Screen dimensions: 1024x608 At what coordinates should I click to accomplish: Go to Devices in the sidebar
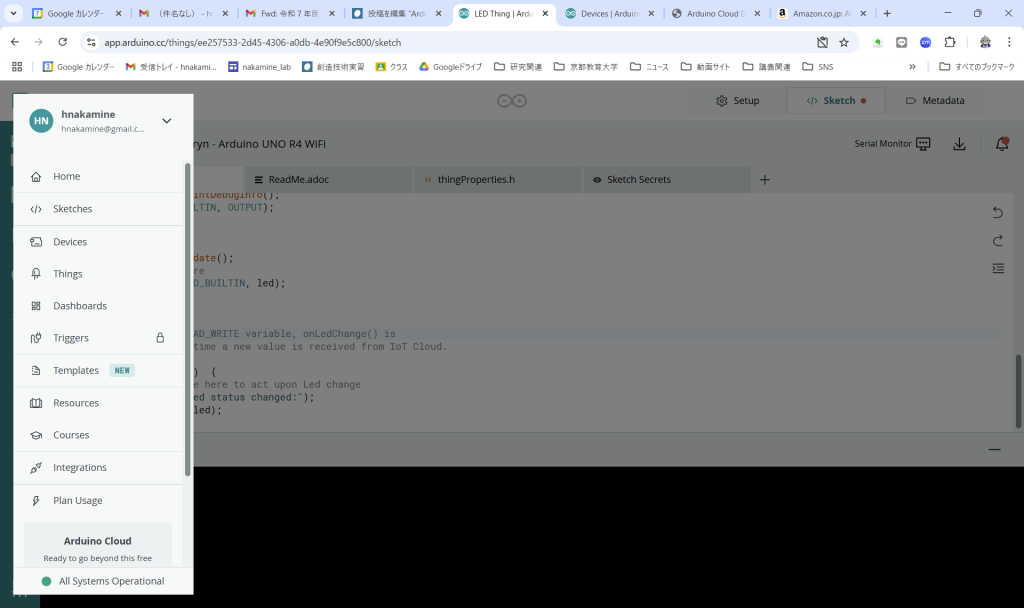[x=70, y=242]
